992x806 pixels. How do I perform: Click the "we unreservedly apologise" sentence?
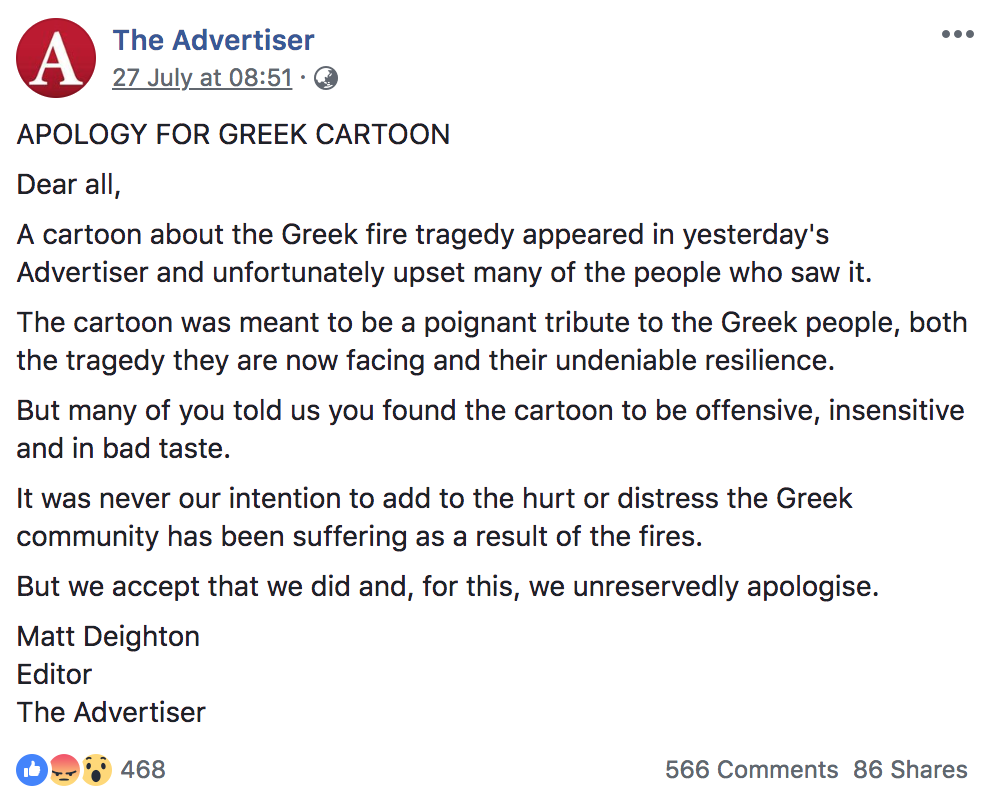tap(448, 586)
